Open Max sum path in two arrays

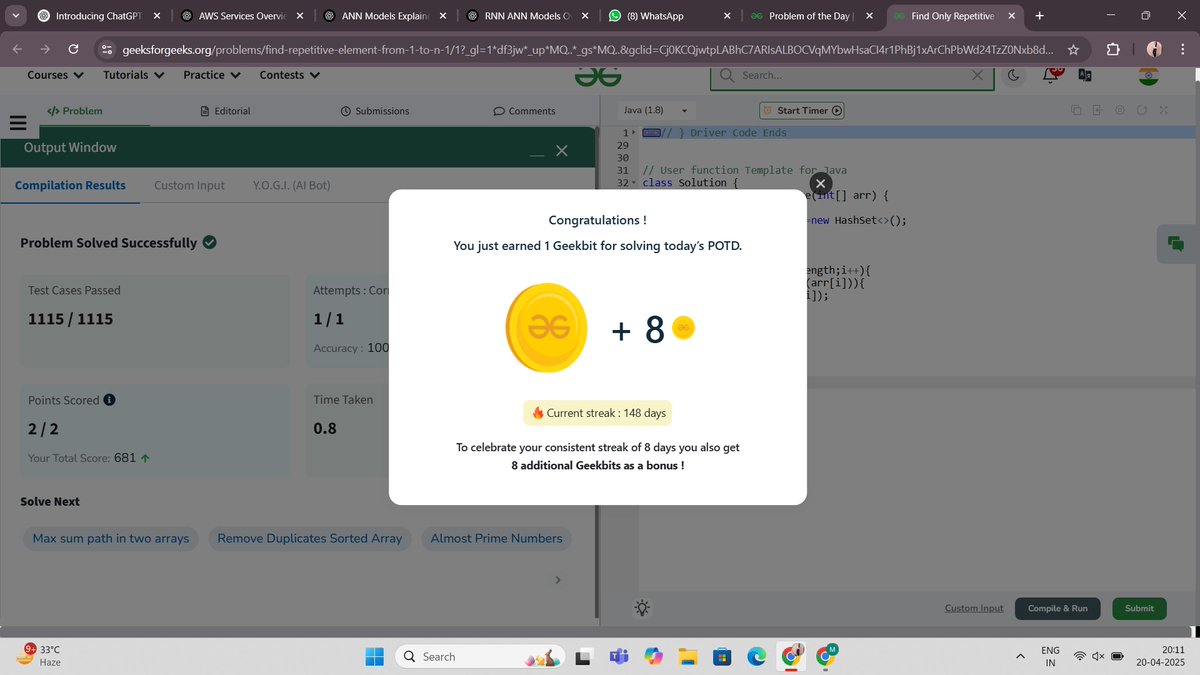(x=111, y=538)
